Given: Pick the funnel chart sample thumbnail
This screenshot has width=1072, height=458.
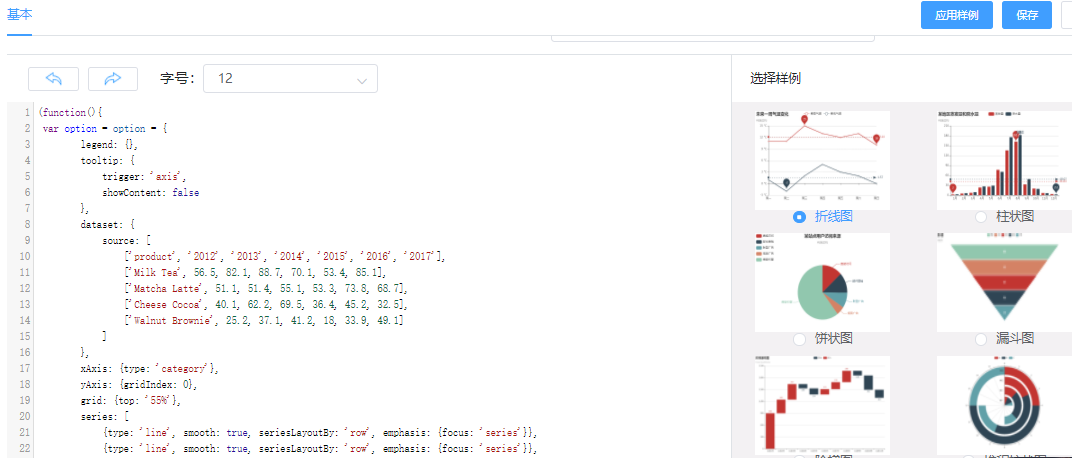Looking at the screenshot, I should pos(1003,282).
